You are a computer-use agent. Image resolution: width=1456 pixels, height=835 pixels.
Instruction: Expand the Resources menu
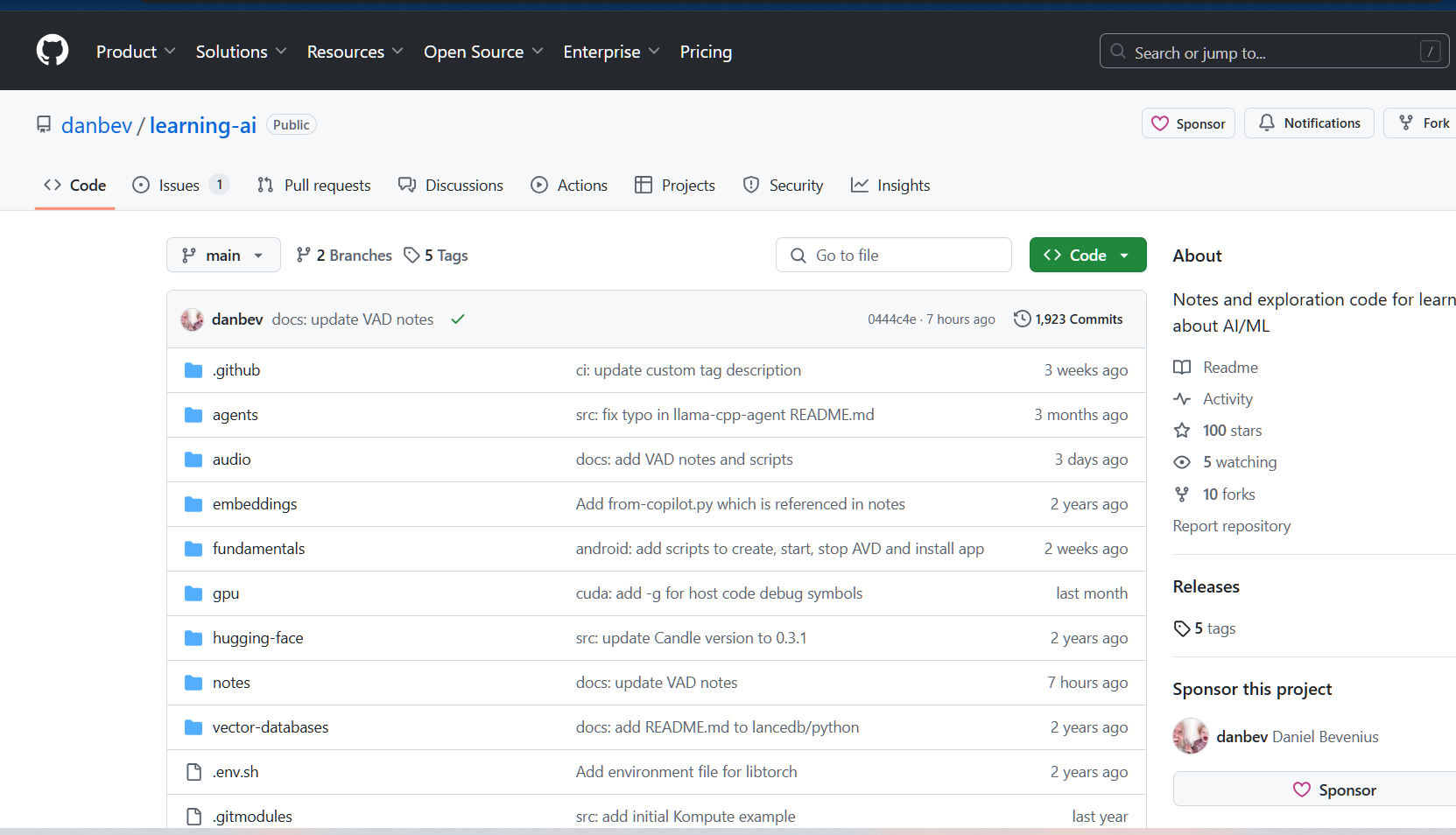tap(355, 52)
